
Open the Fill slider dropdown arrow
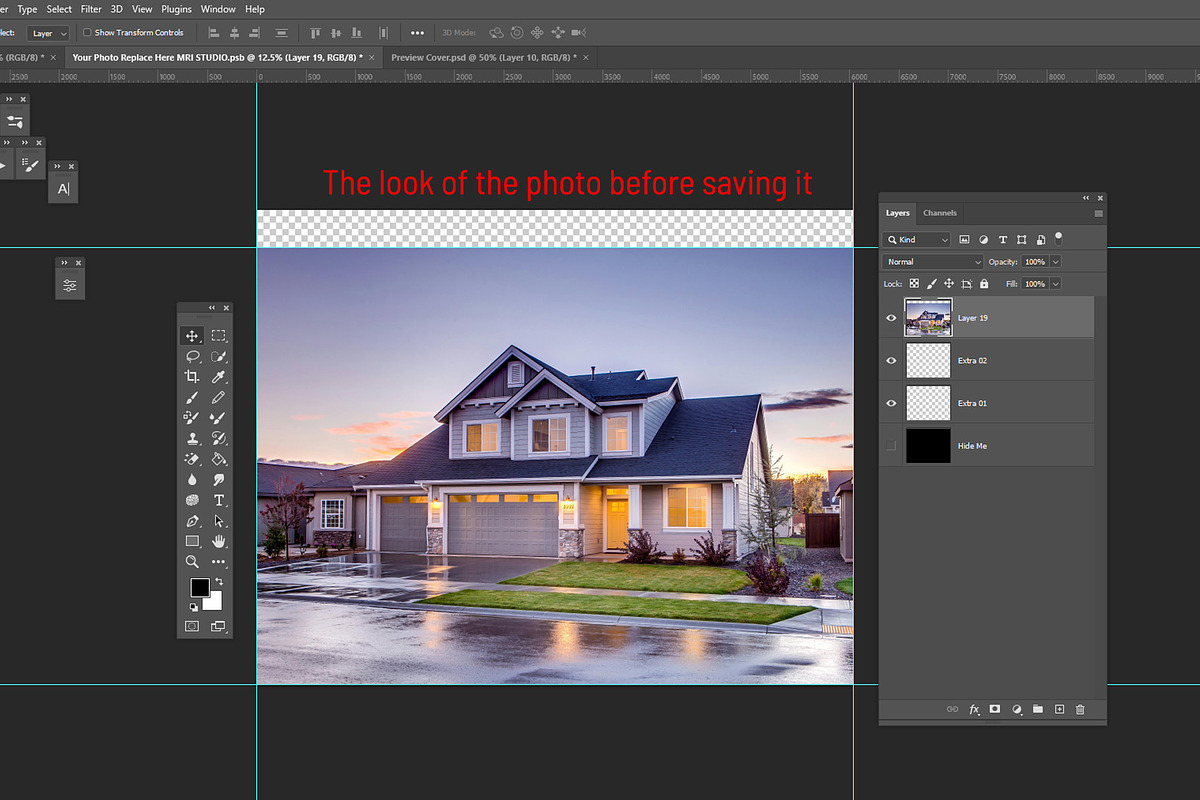(1055, 284)
